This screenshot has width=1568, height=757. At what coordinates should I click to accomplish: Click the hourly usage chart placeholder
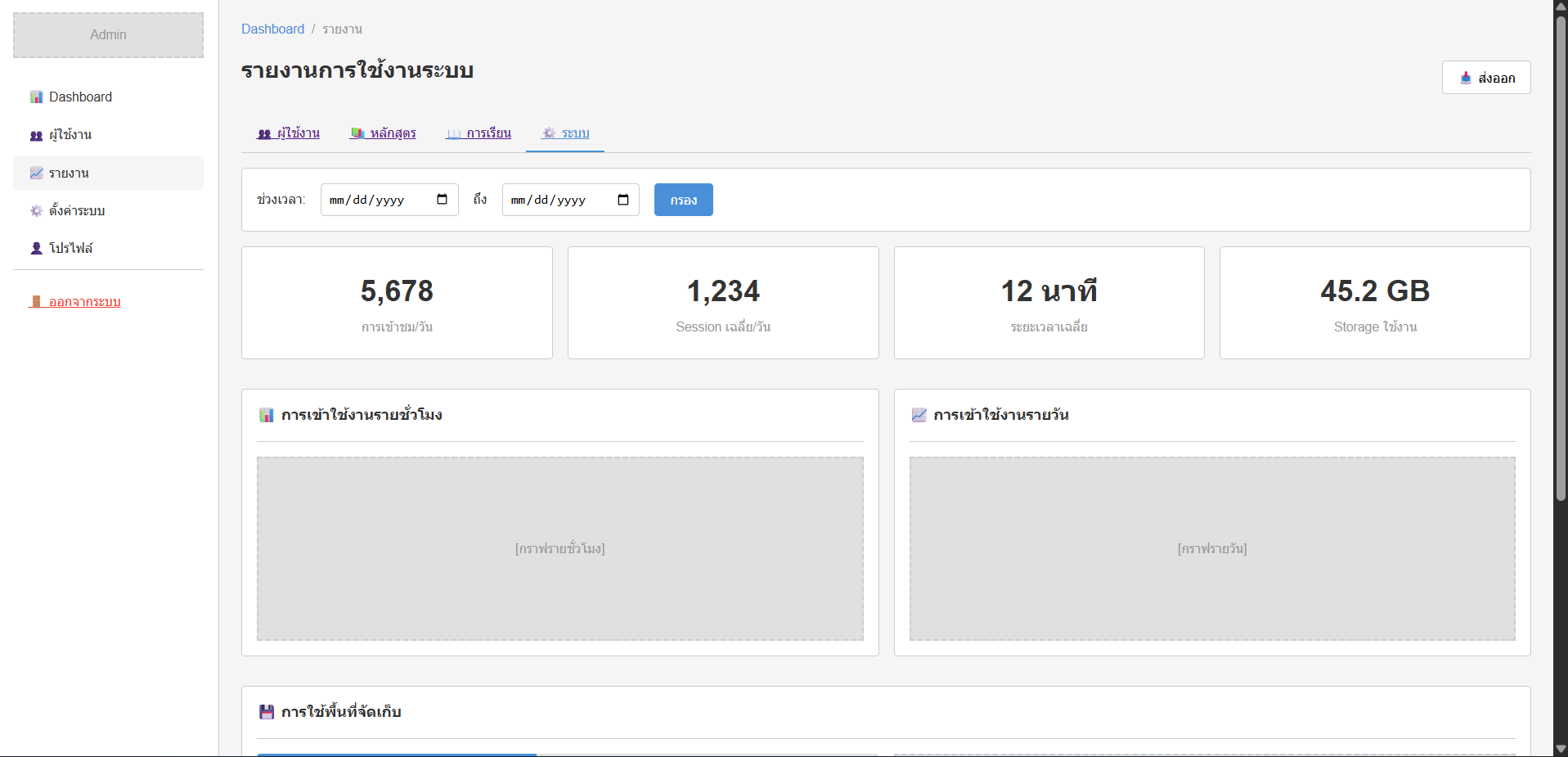pyautogui.click(x=559, y=548)
